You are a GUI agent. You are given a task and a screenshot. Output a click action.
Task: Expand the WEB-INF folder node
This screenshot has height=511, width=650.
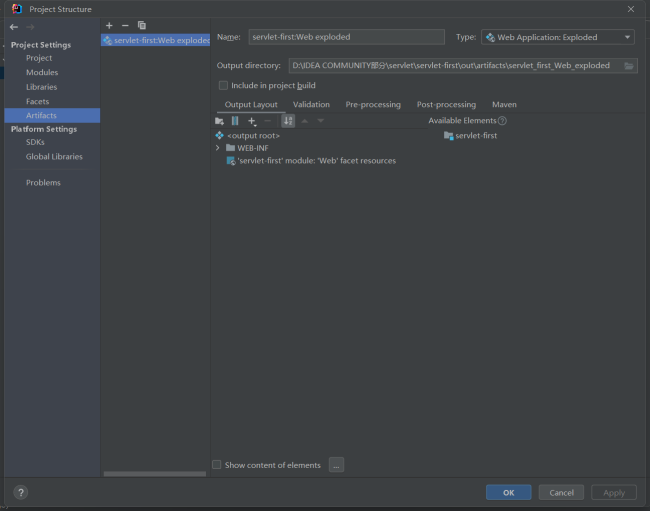pyautogui.click(x=218, y=148)
